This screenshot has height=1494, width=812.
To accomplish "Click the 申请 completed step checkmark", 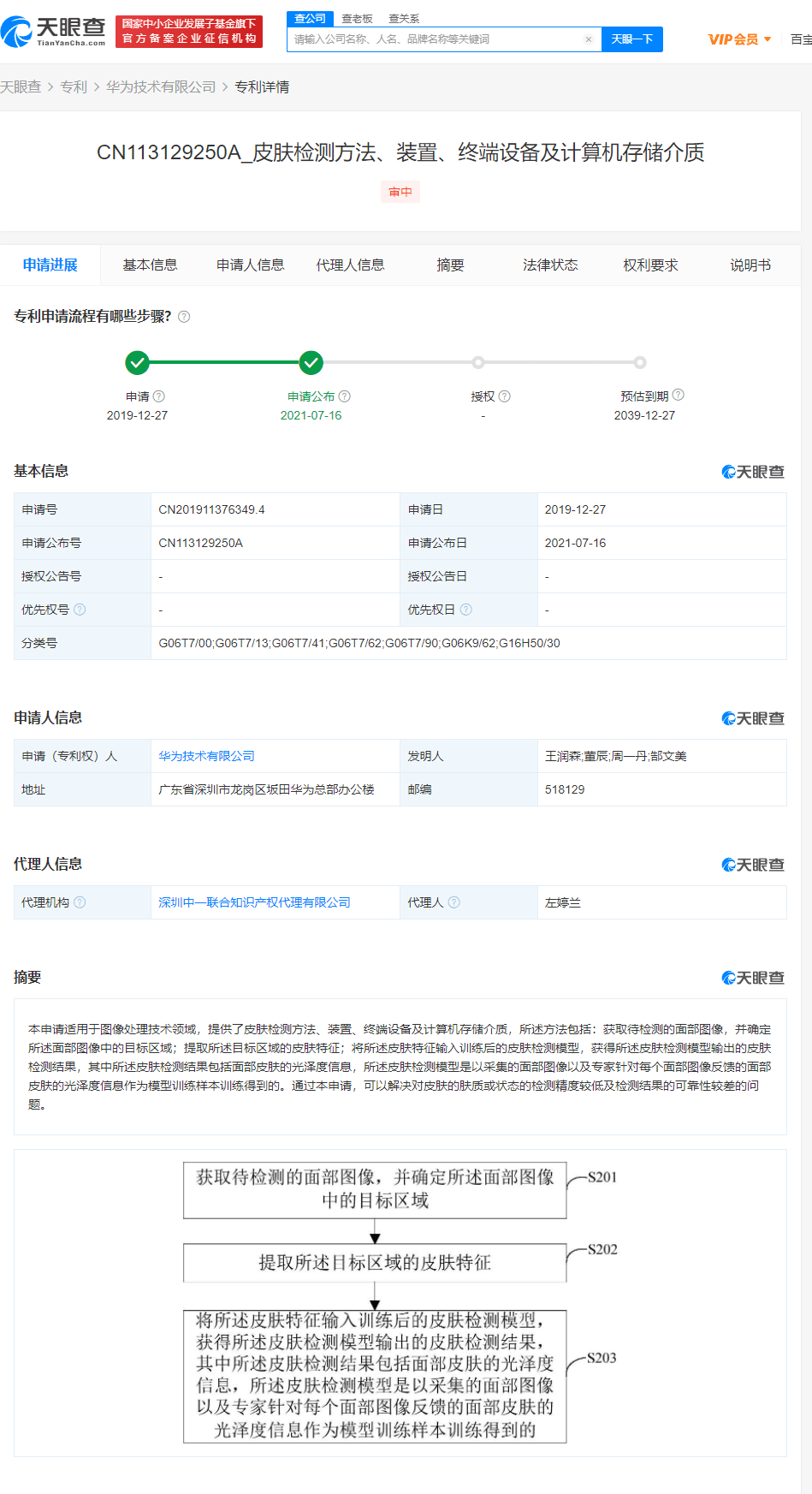I will (137, 363).
